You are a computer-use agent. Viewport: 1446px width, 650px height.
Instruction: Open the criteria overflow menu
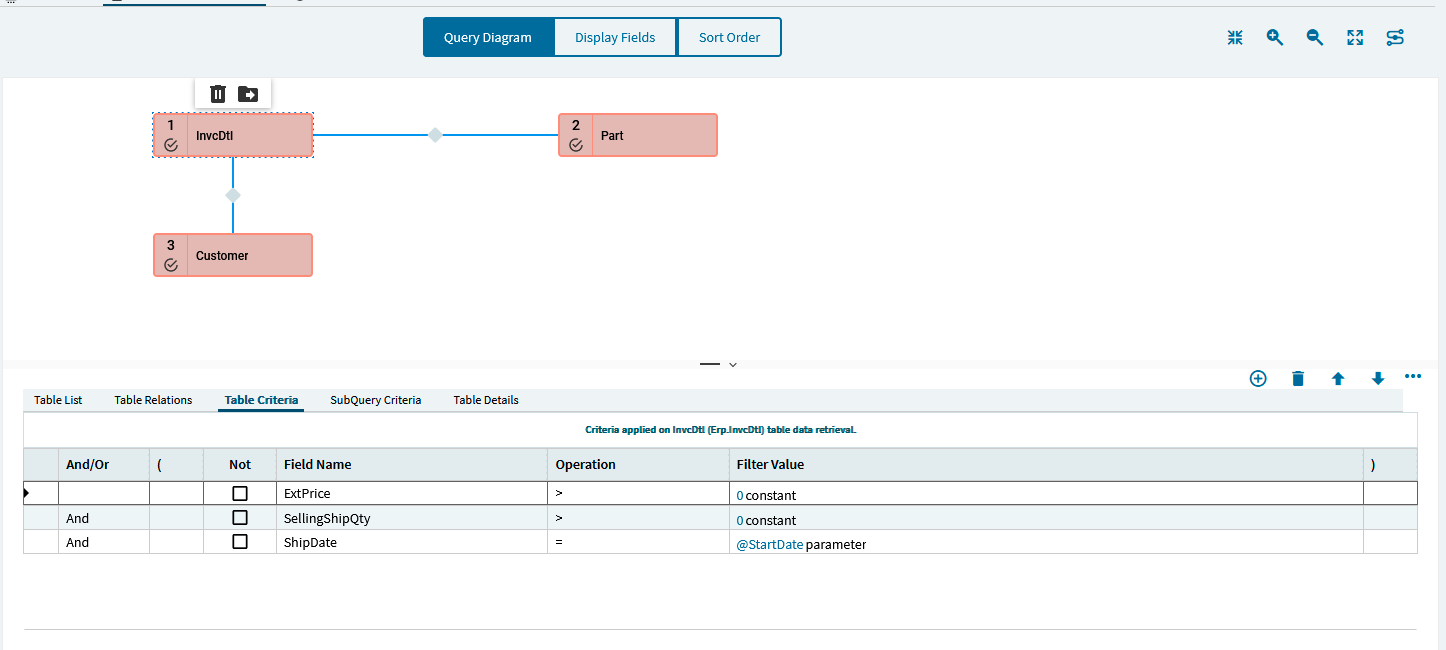pos(1413,376)
